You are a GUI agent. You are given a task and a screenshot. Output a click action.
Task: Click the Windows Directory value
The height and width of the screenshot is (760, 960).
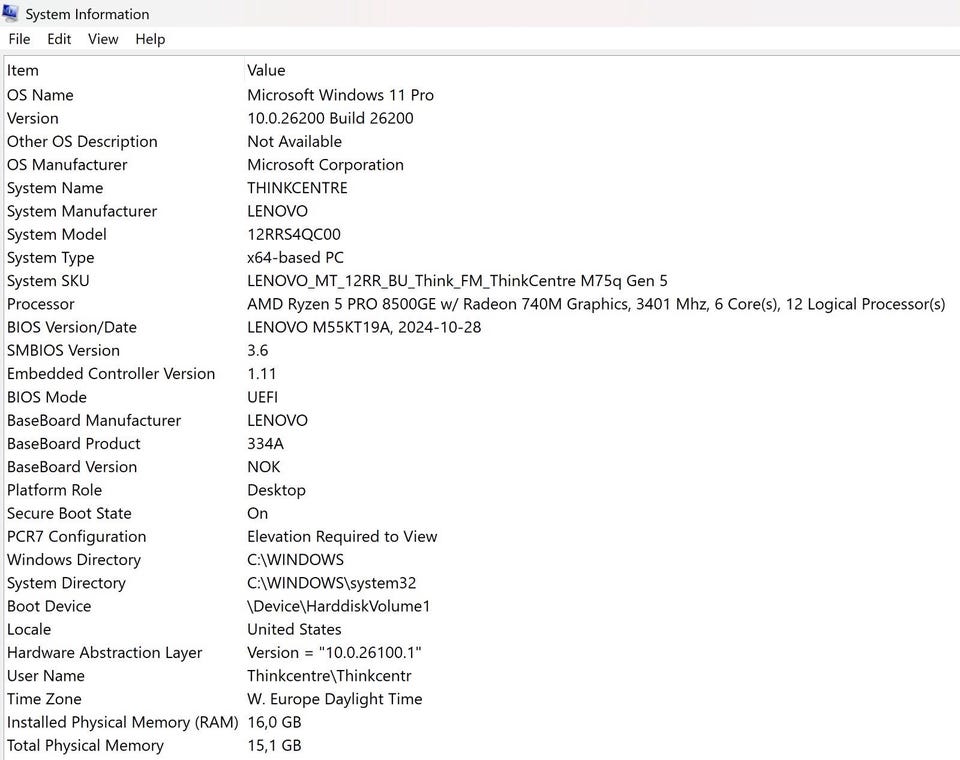295,560
